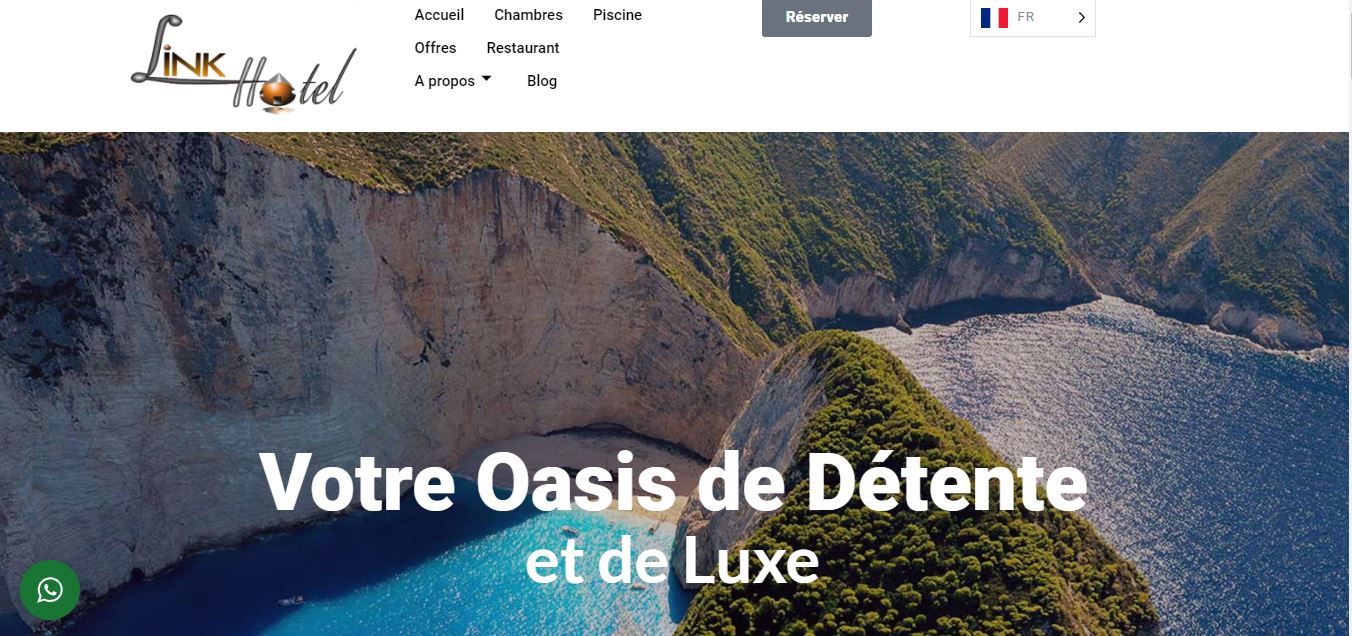Viewport: 1352px width, 636px height.
Task: Click the et de Luxe subtitle
Action: pos(672,563)
